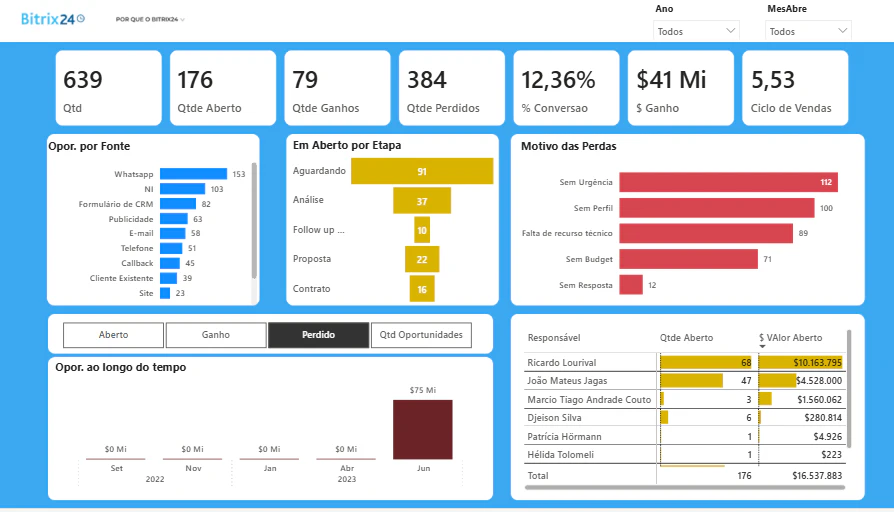Expand the MesAbre dropdown
The height and width of the screenshot is (512, 894).
click(808, 31)
